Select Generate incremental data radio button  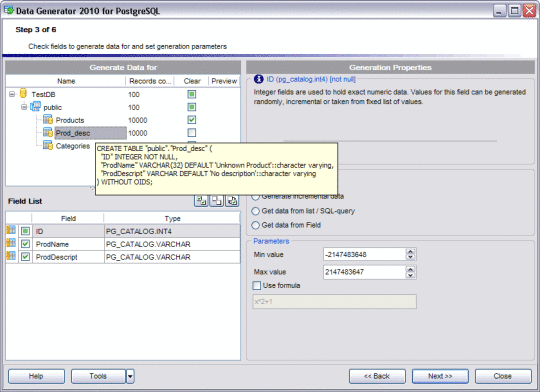point(255,197)
